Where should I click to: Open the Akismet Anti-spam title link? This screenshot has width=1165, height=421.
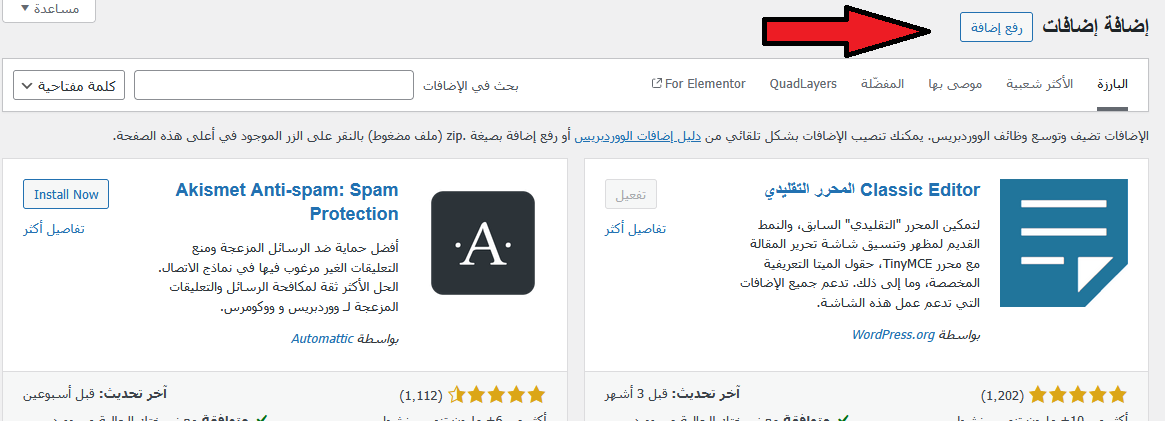pos(287,202)
